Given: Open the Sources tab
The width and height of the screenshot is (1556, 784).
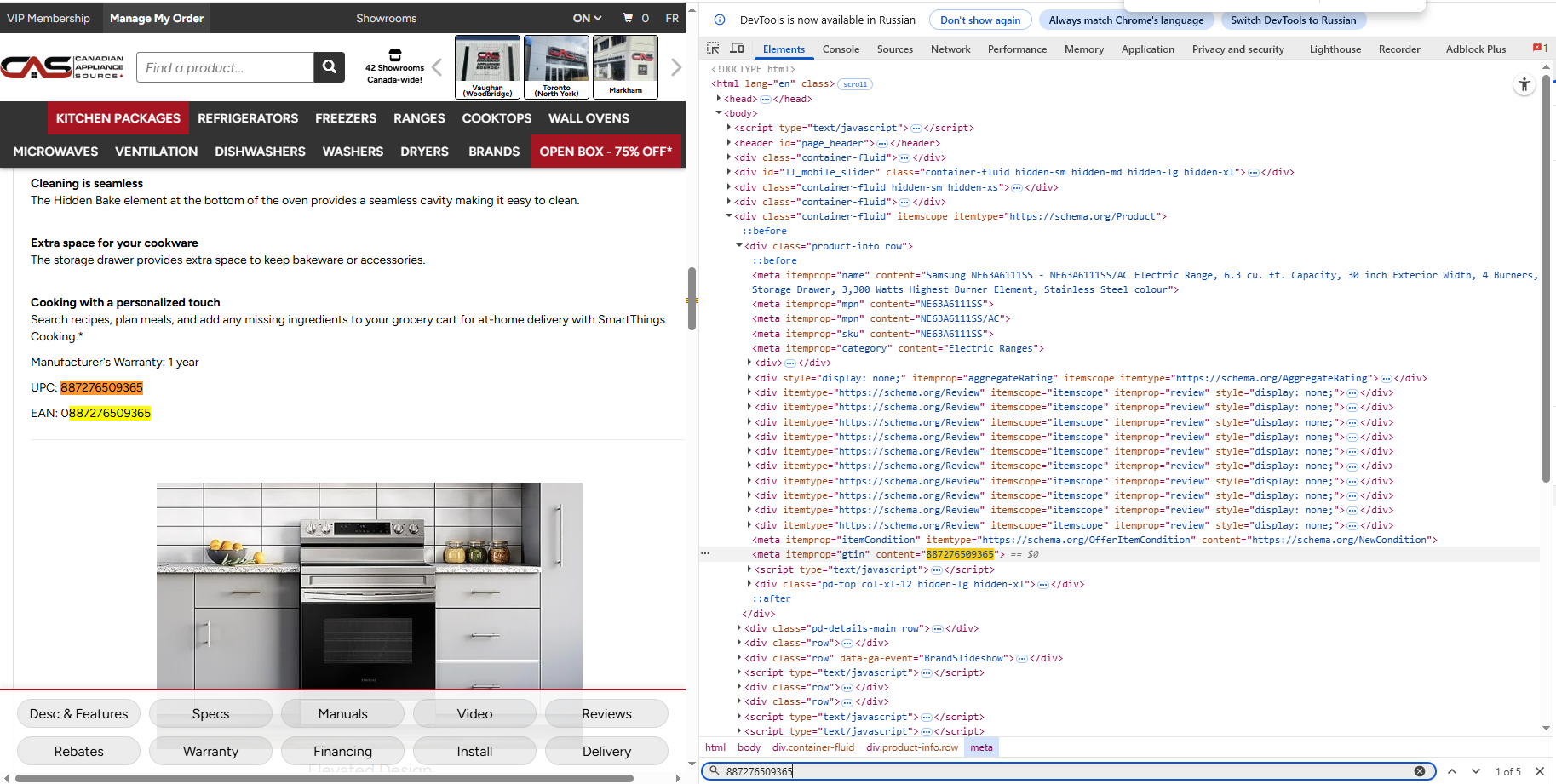Looking at the screenshot, I should coord(895,49).
